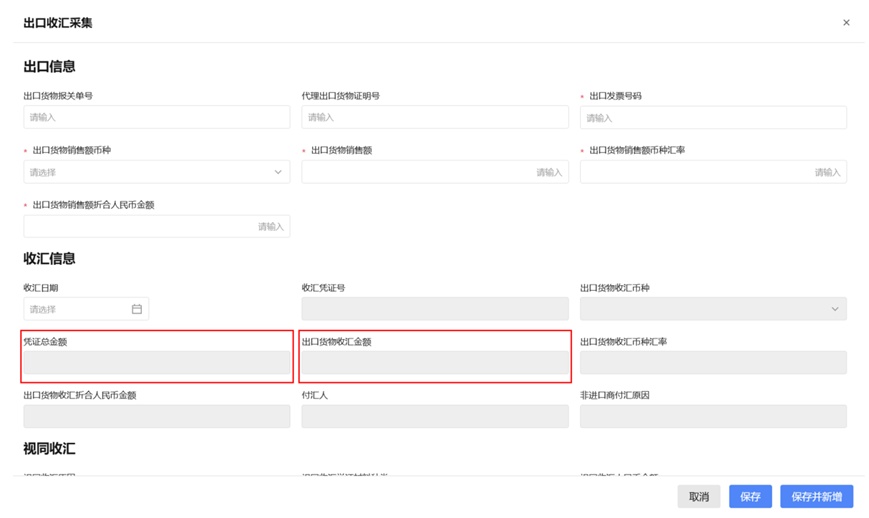Click the 非进口商付汇原因 field
The height and width of the screenshot is (518, 869).
(712, 416)
